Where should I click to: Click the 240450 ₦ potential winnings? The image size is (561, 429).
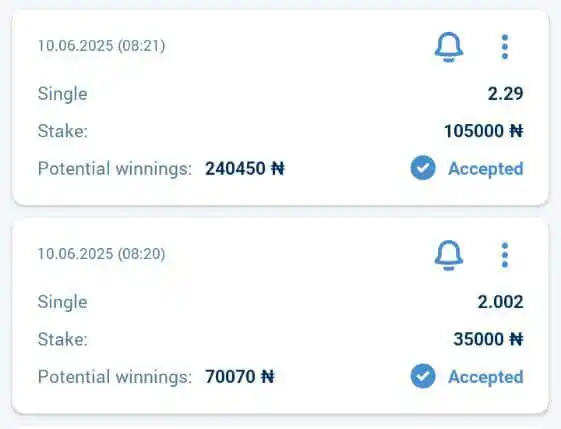[x=245, y=169]
